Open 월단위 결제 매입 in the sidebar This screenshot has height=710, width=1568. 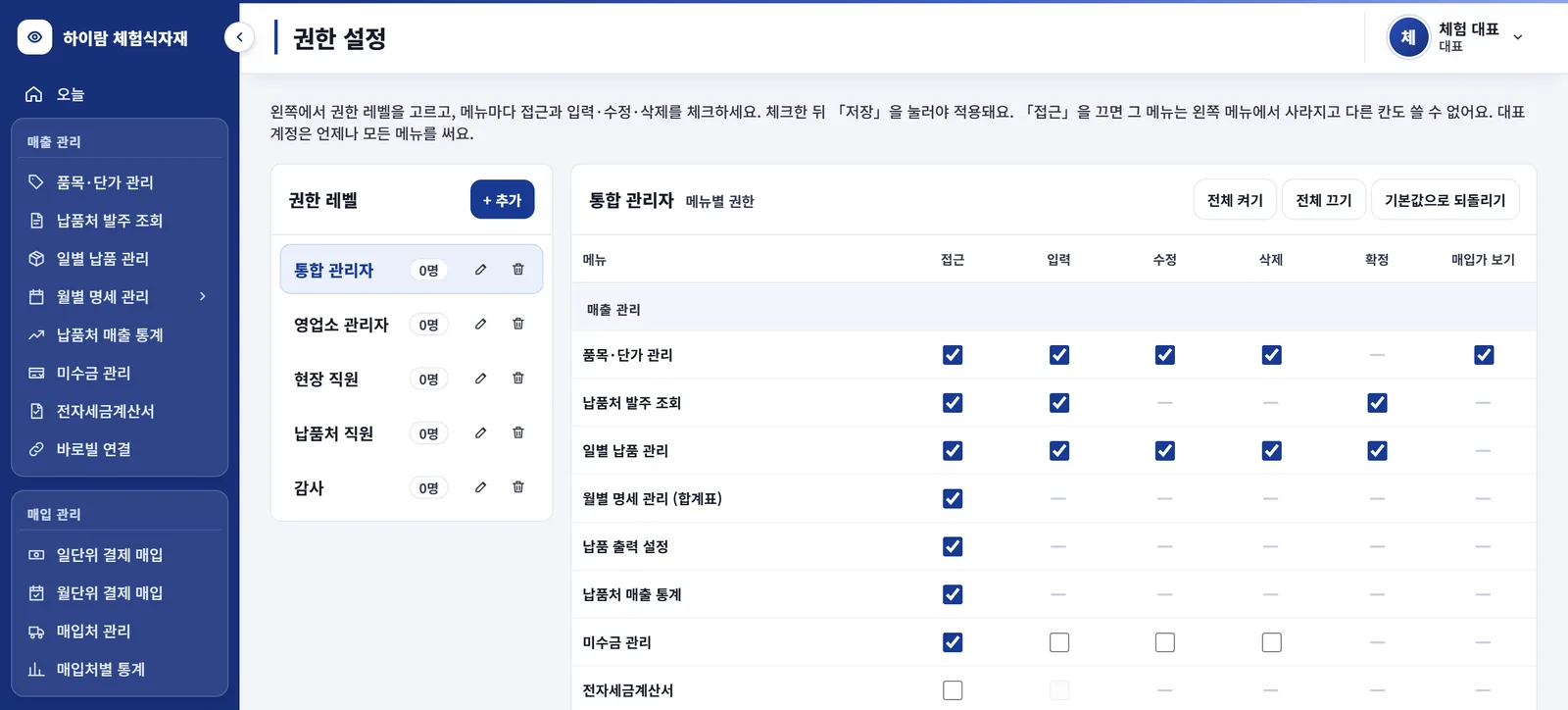tap(120, 593)
